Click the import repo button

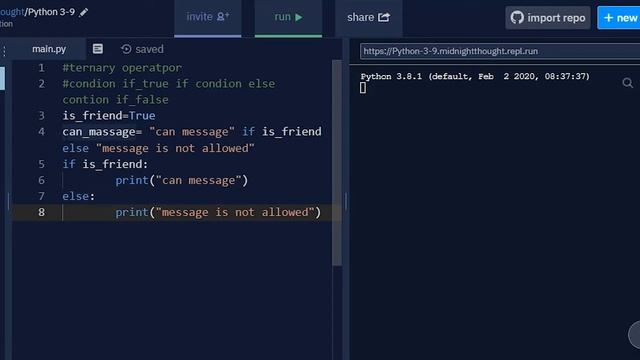tap(548, 18)
